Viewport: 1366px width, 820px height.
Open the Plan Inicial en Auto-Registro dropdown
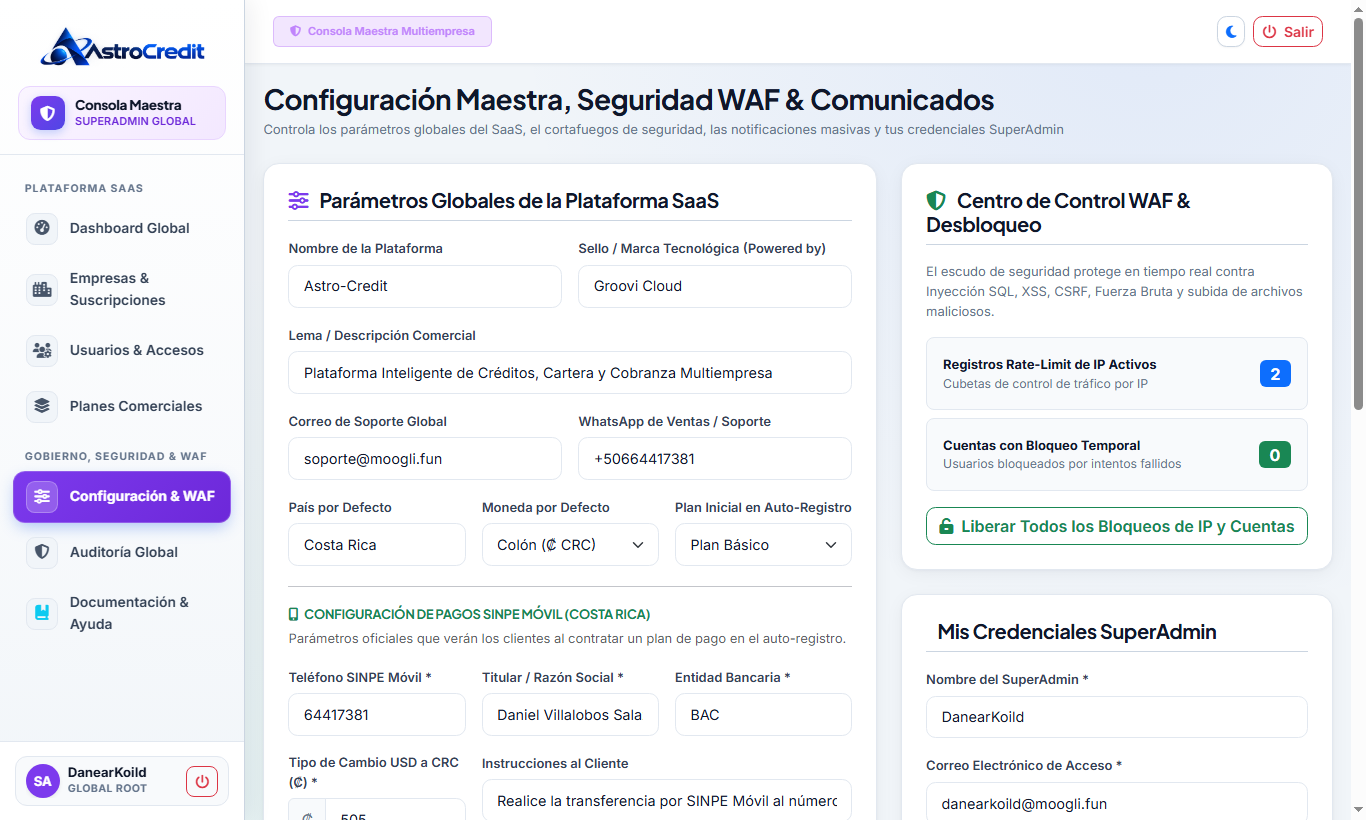coord(763,545)
